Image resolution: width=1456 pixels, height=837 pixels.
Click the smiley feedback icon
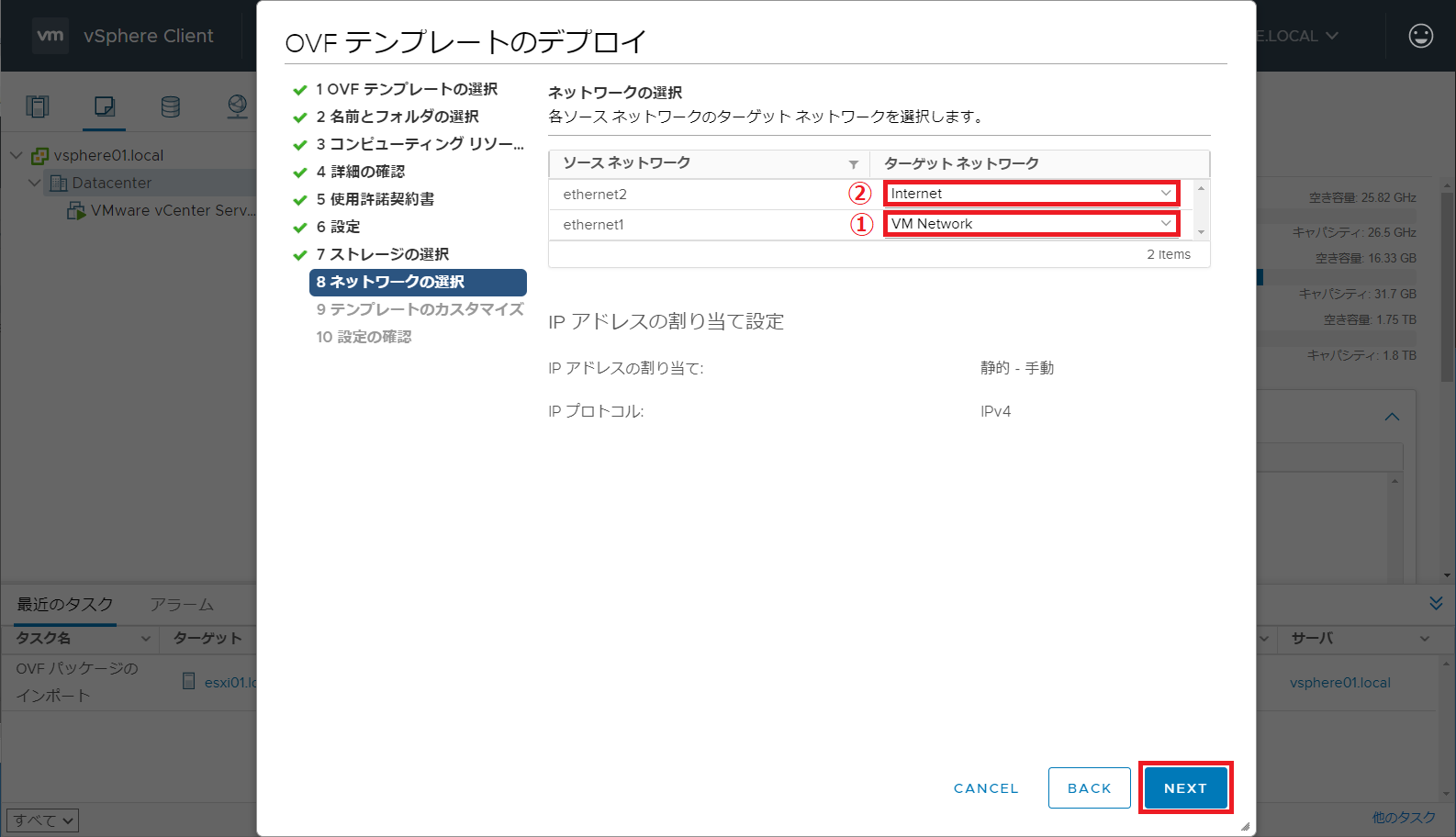point(1421,36)
